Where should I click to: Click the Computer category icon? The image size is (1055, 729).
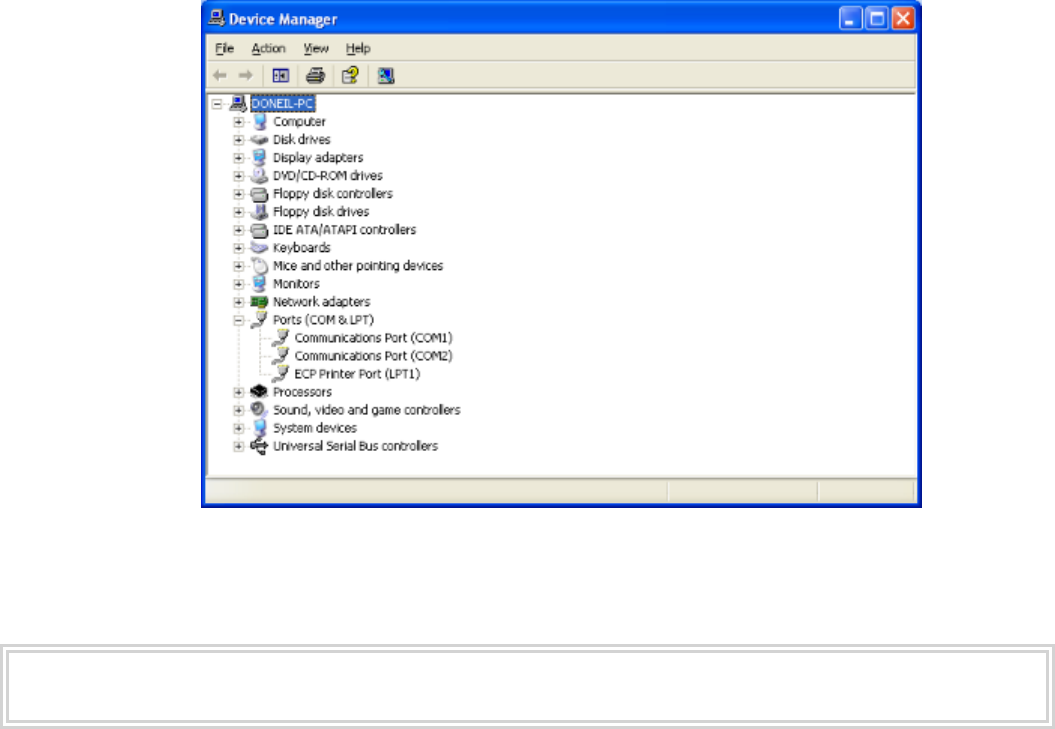[260, 122]
